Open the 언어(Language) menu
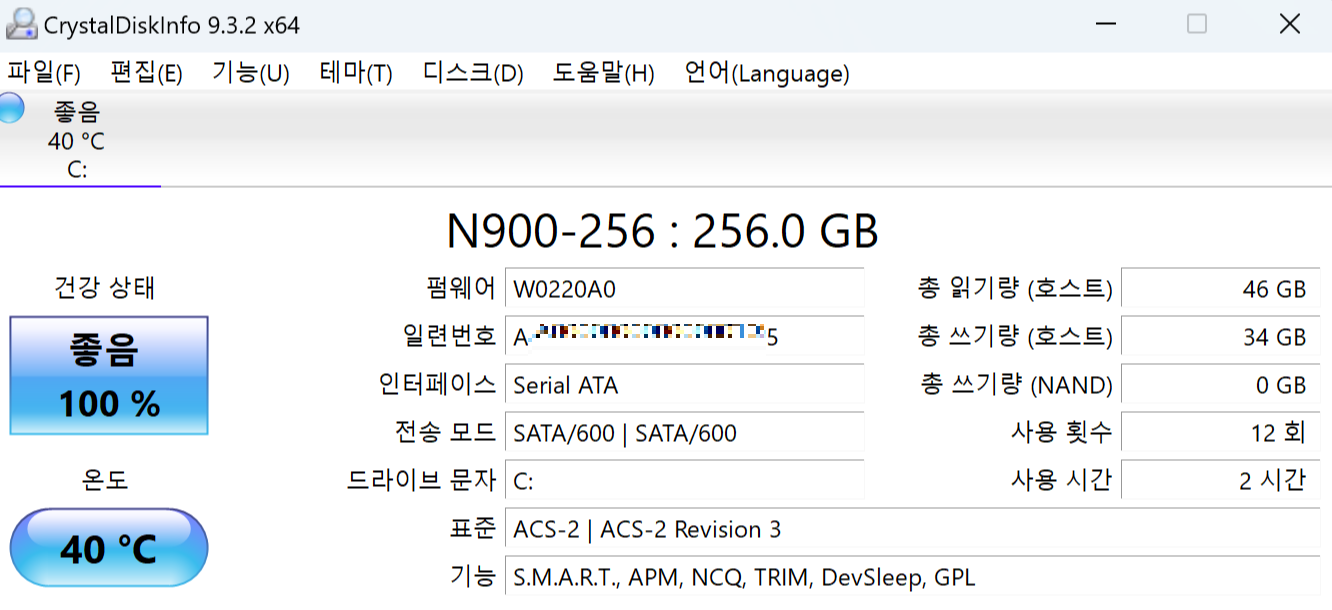1332x610 pixels. tap(767, 73)
